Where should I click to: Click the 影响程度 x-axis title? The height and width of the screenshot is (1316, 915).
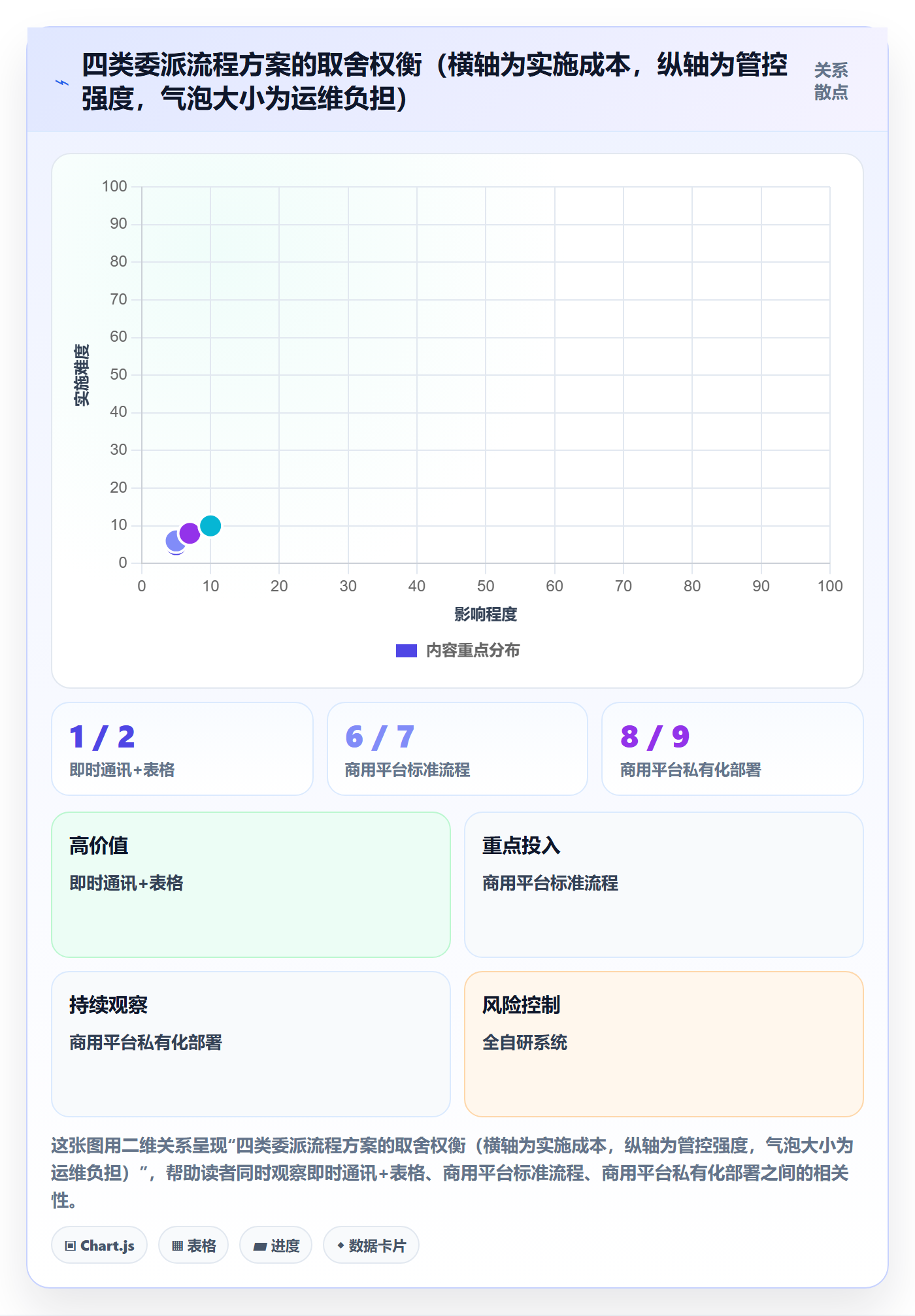coord(486,614)
